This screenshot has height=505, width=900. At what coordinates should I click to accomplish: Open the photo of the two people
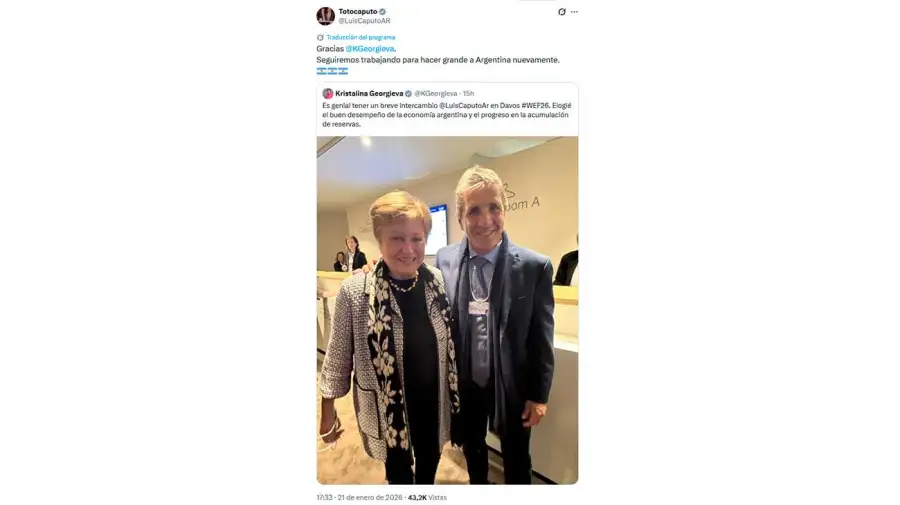(x=447, y=310)
